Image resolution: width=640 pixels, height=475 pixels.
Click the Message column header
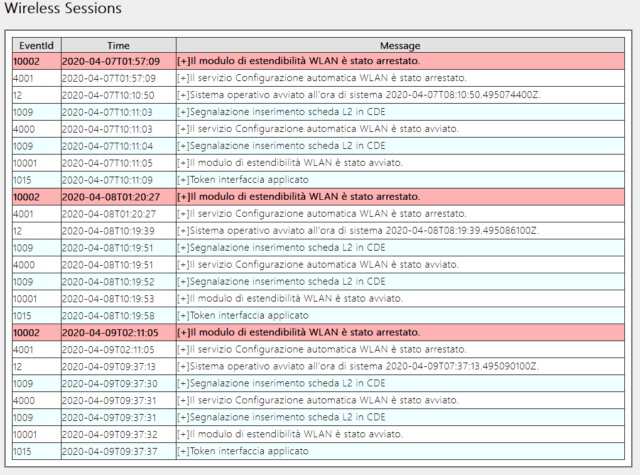coord(400,45)
